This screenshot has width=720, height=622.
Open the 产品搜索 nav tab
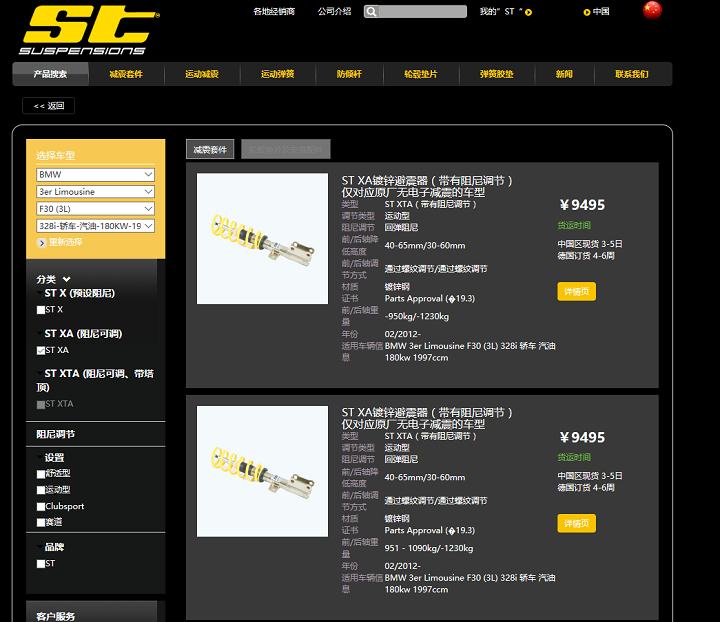pyautogui.click(x=51, y=74)
